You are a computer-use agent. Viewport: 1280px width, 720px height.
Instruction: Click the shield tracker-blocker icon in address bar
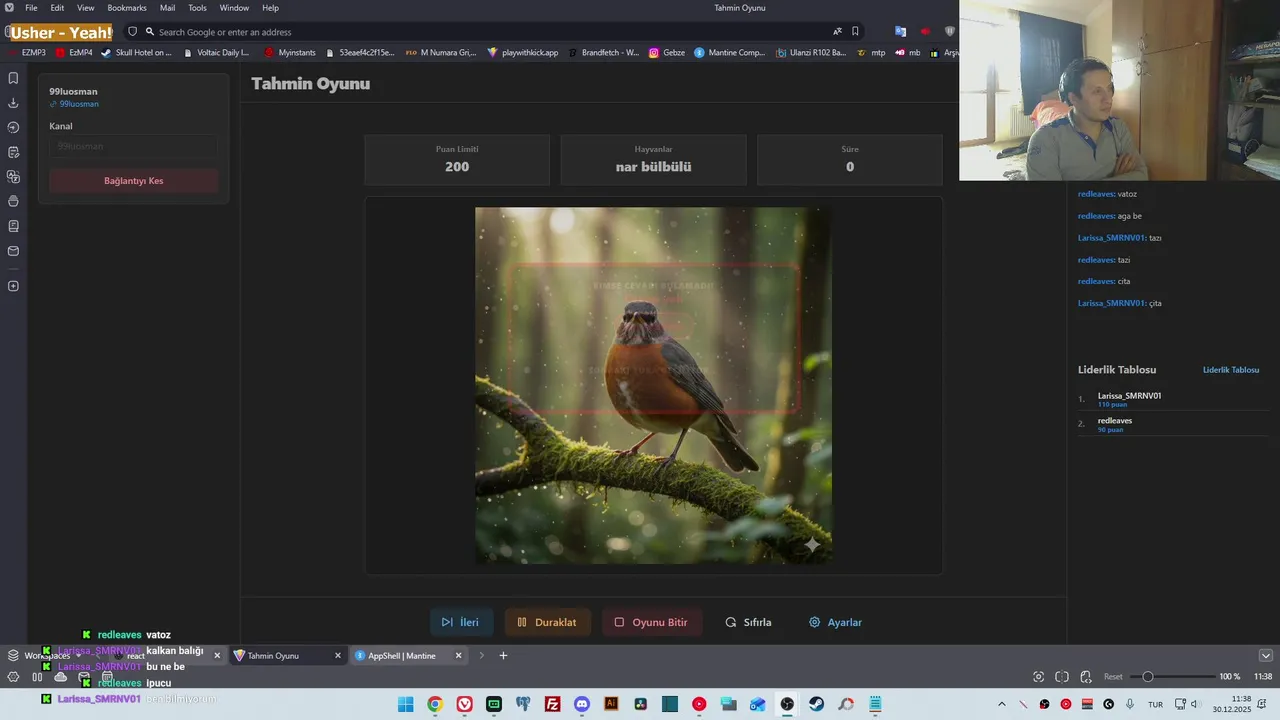coord(132,32)
